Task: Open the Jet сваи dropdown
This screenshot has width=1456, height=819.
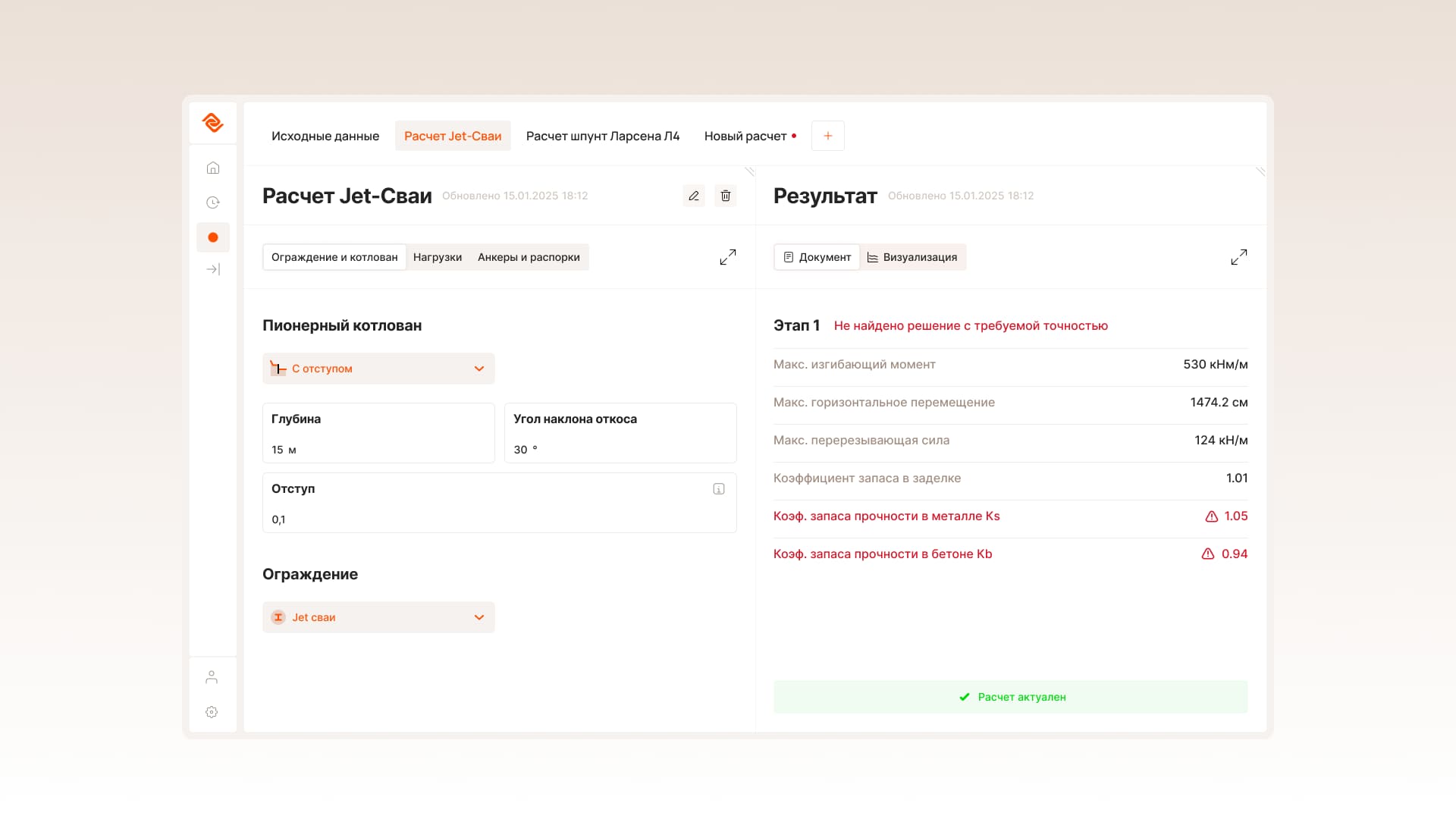Action: (378, 617)
